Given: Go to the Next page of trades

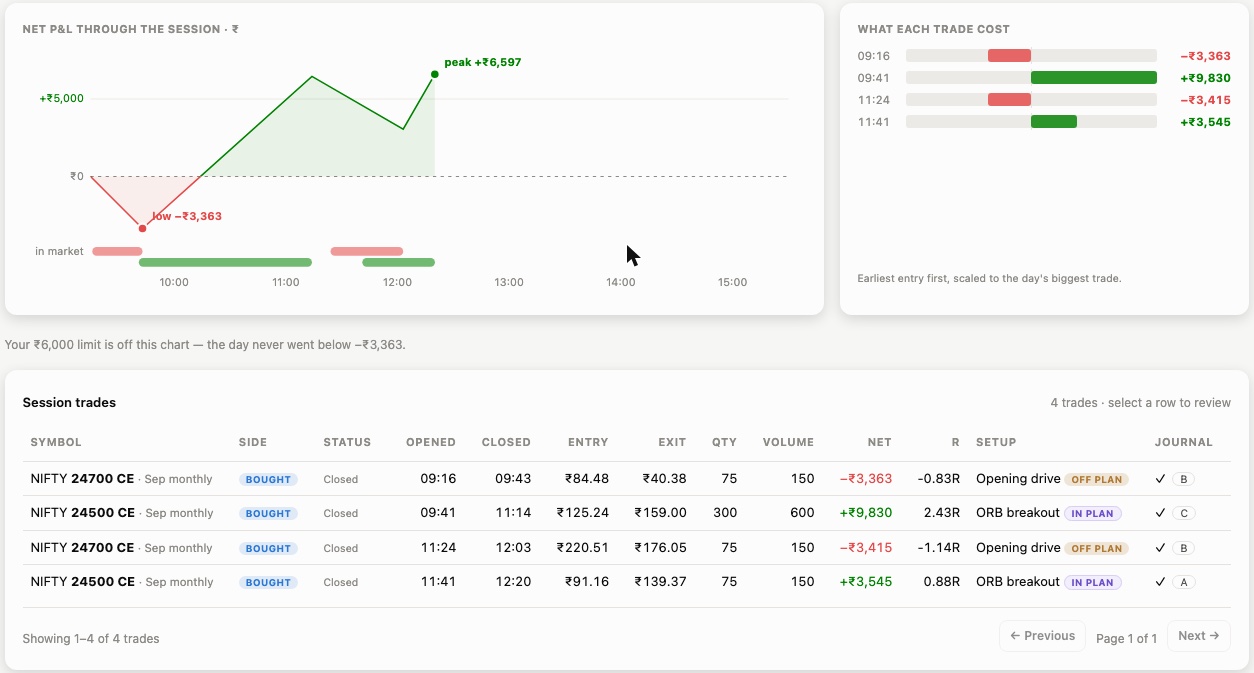Looking at the screenshot, I should (x=1198, y=636).
